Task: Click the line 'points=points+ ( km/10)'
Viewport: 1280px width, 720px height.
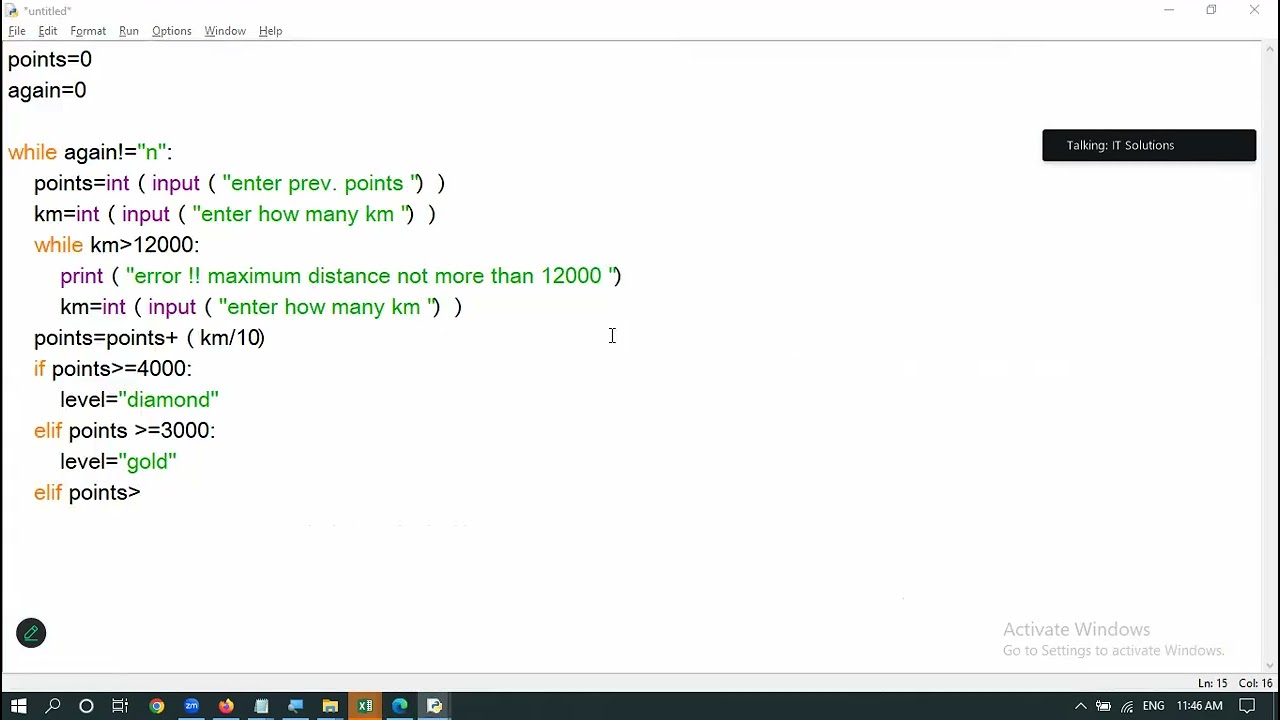Action: pyautogui.click(x=149, y=338)
